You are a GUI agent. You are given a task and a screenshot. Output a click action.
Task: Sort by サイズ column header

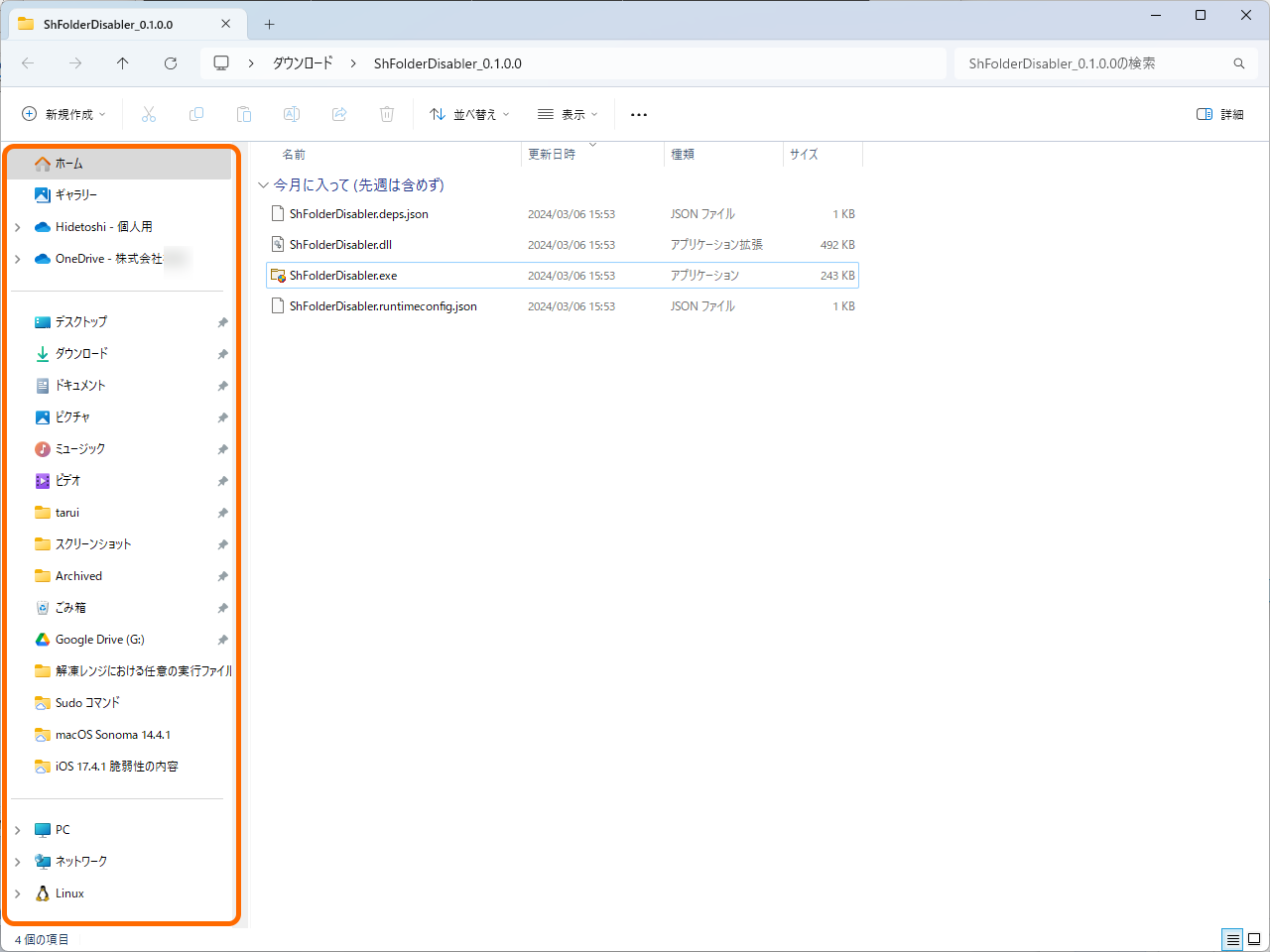point(804,155)
